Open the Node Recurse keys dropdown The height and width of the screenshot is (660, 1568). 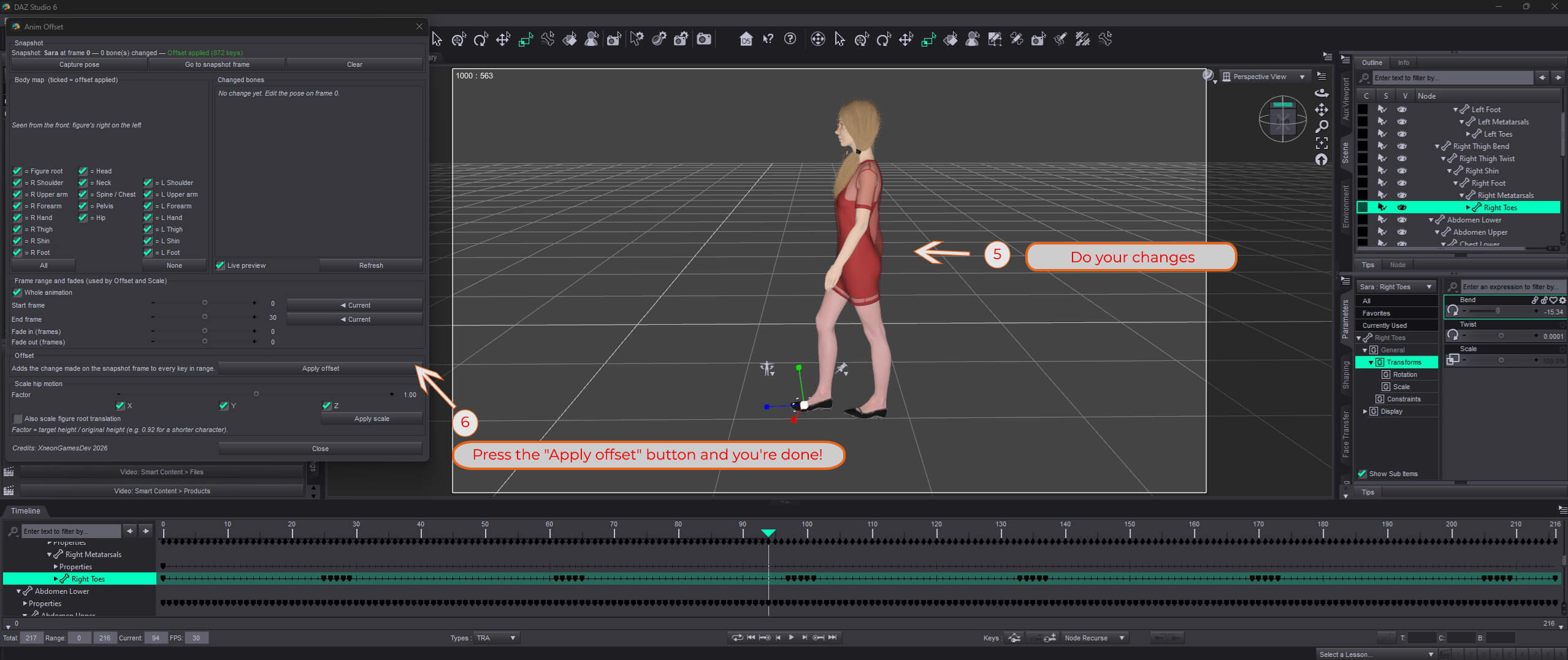coord(1095,638)
